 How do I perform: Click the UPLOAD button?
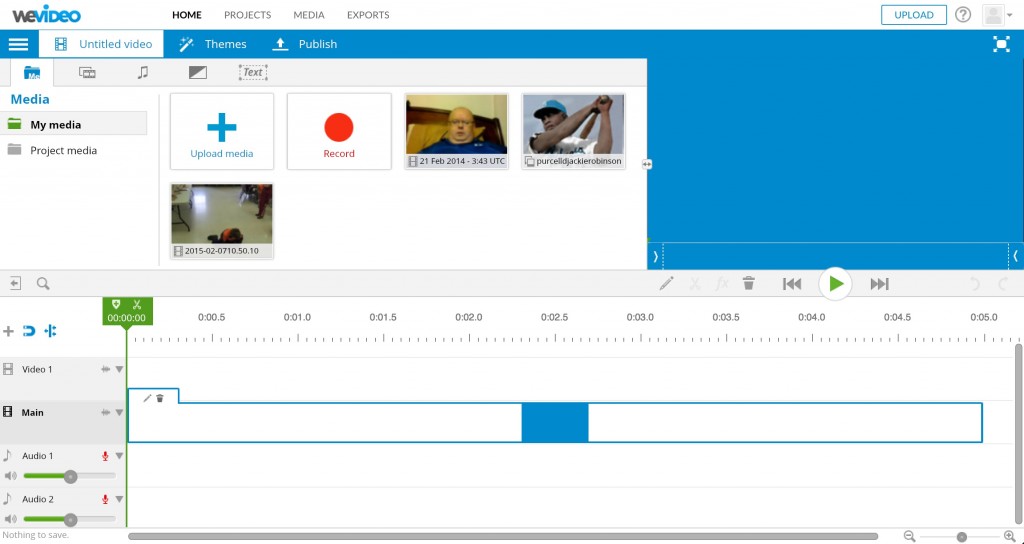(x=914, y=15)
